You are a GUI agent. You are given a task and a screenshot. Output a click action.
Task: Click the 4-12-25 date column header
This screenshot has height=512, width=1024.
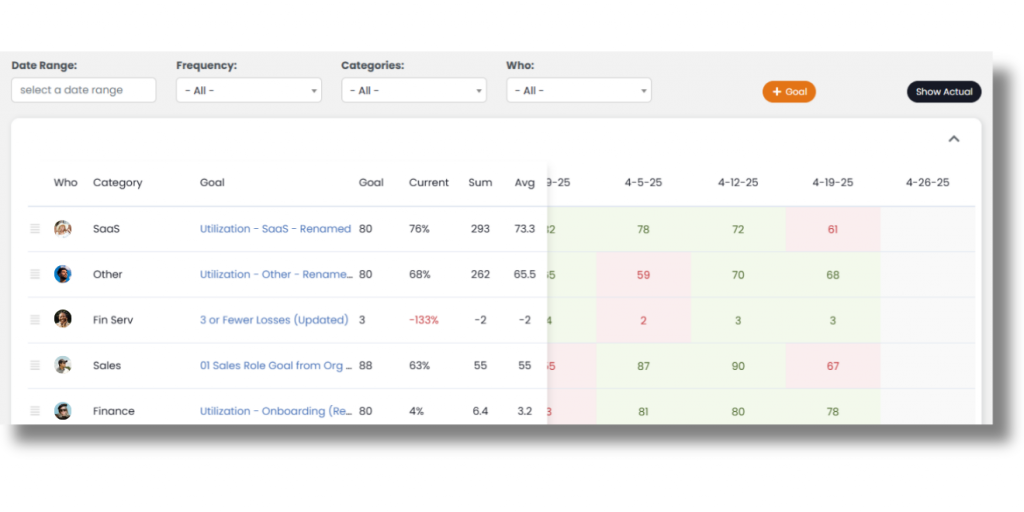tap(738, 183)
